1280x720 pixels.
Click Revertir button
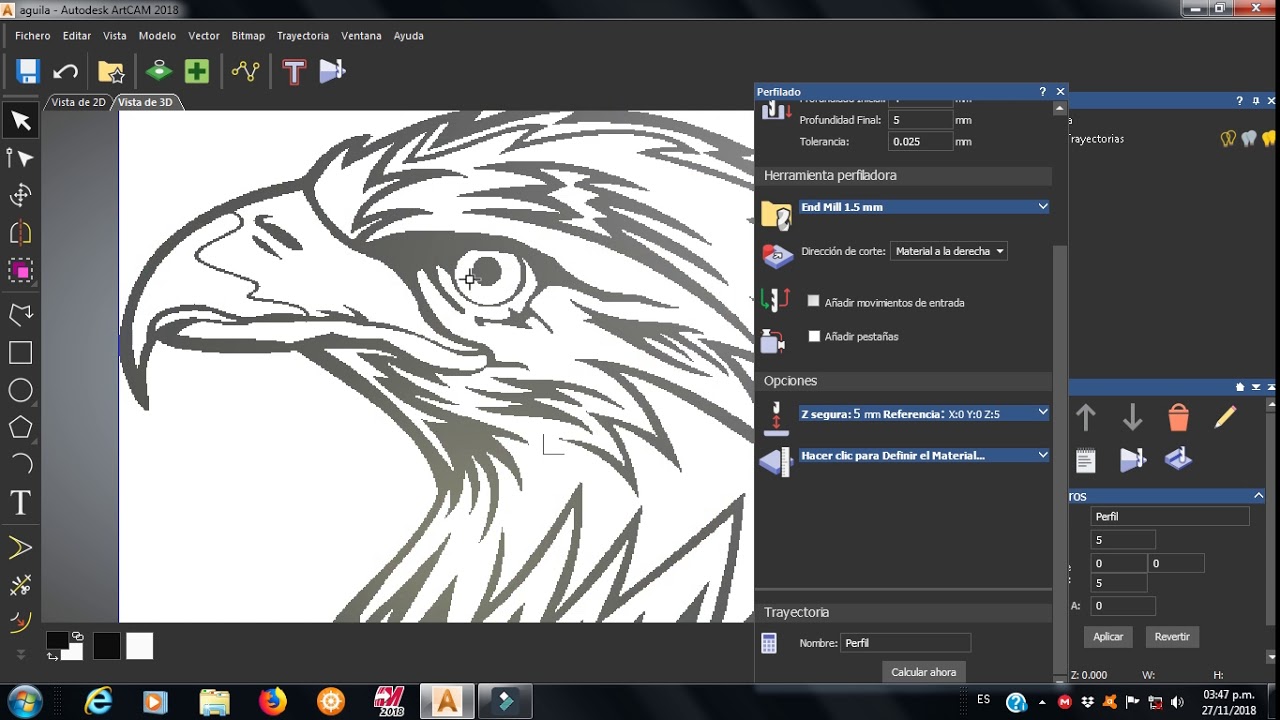tap(1172, 637)
